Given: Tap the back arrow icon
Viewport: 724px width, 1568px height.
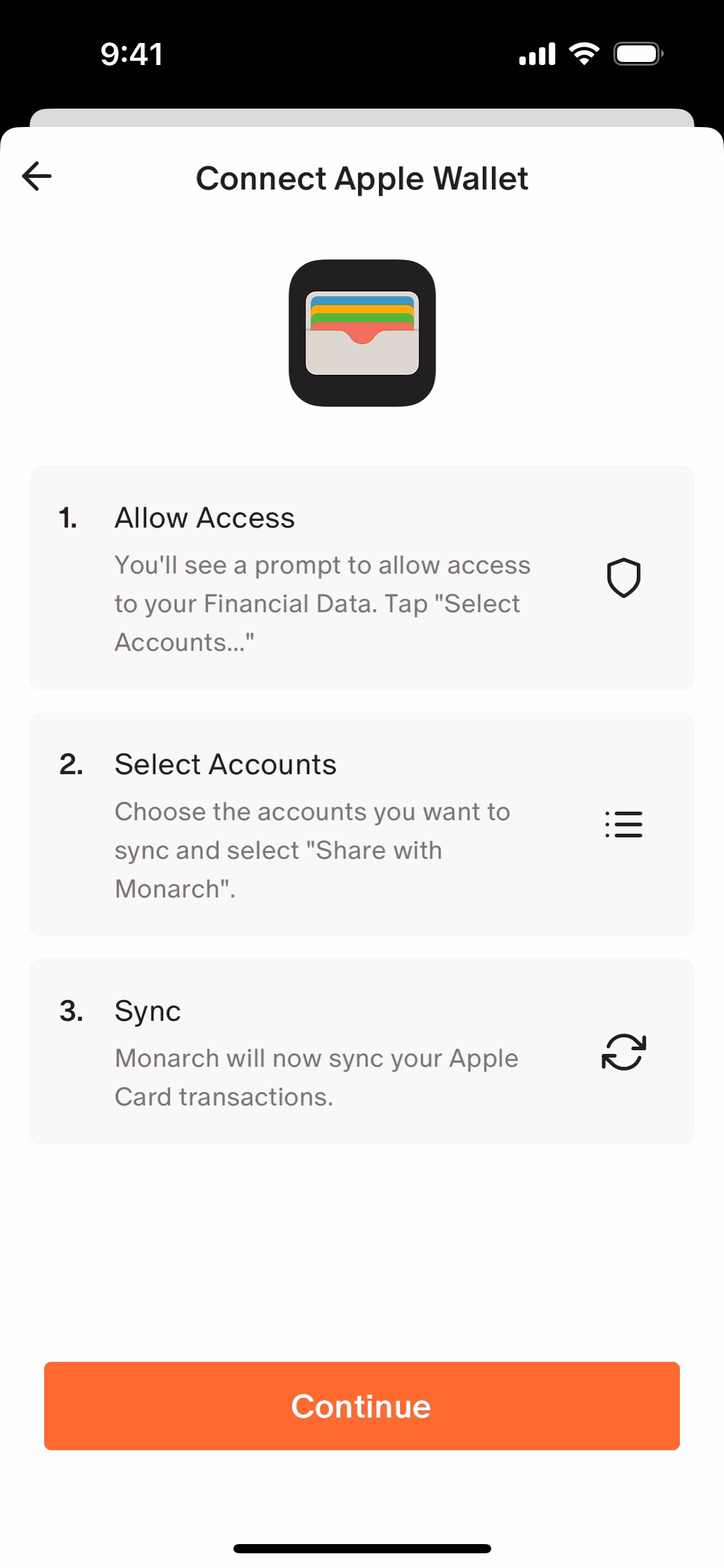Looking at the screenshot, I should [x=37, y=177].
